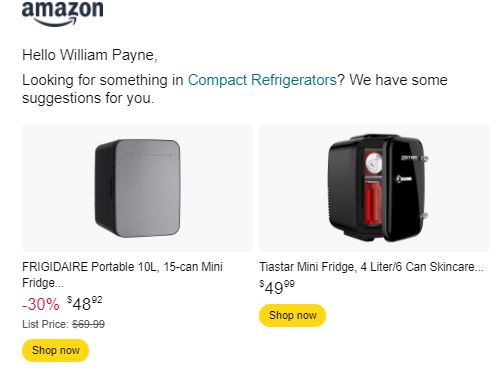Image resolution: width=496 pixels, height=380 pixels.
Task: Open the black Tiastar fridge product image
Action: tap(375, 188)
